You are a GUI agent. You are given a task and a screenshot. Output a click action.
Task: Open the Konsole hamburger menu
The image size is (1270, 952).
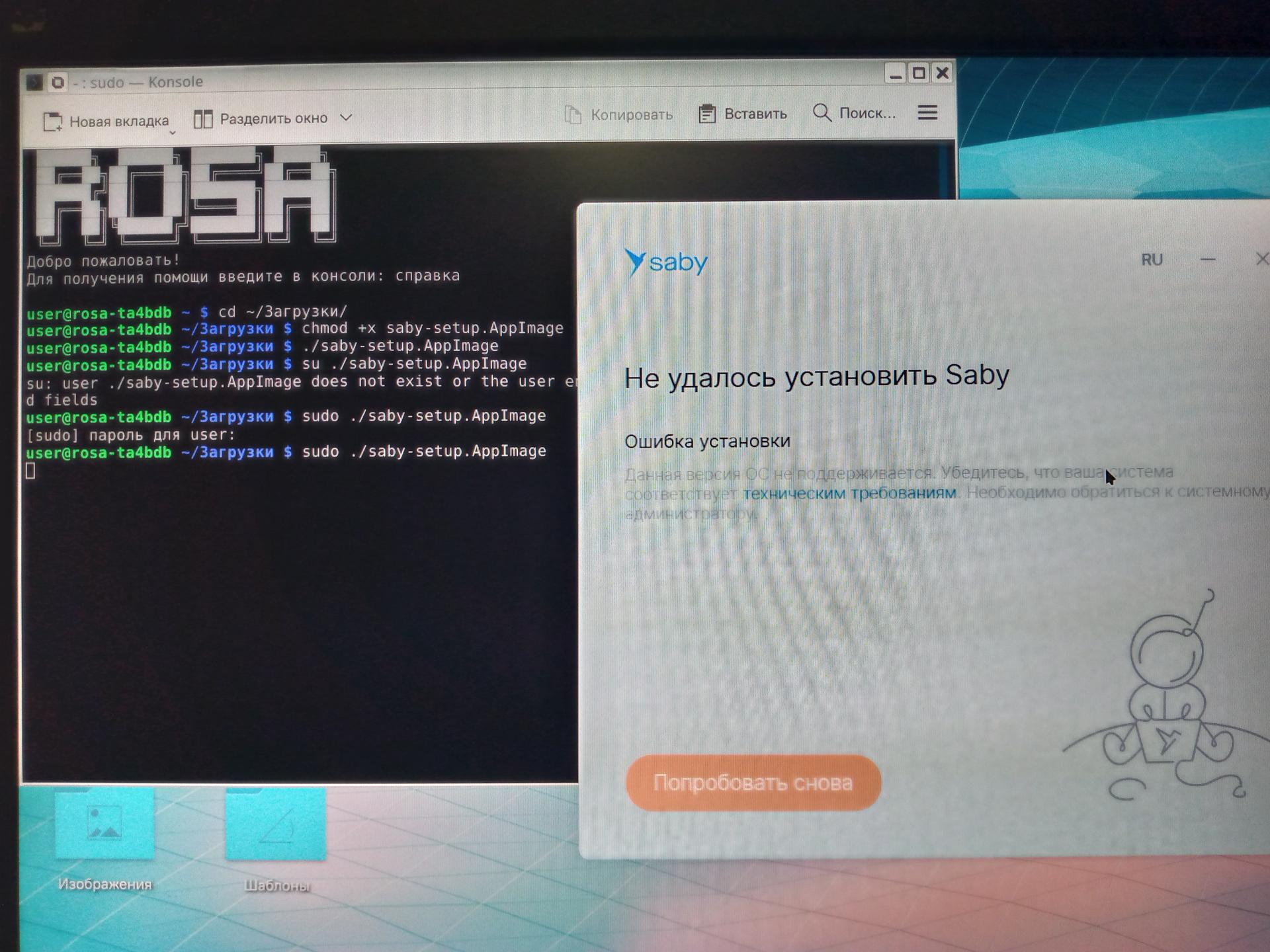(x=927, y=112)
